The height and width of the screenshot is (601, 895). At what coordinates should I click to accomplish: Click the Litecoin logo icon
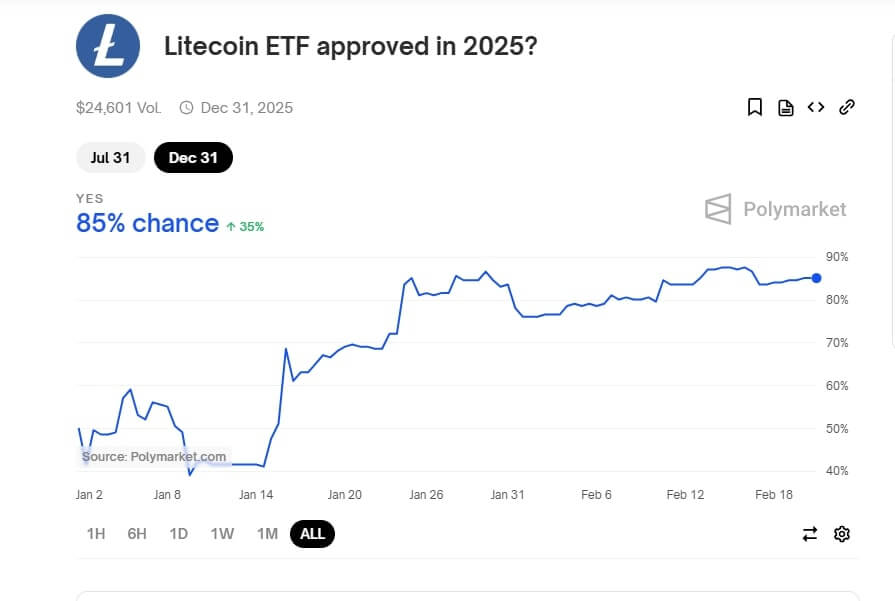pos(108,47)
